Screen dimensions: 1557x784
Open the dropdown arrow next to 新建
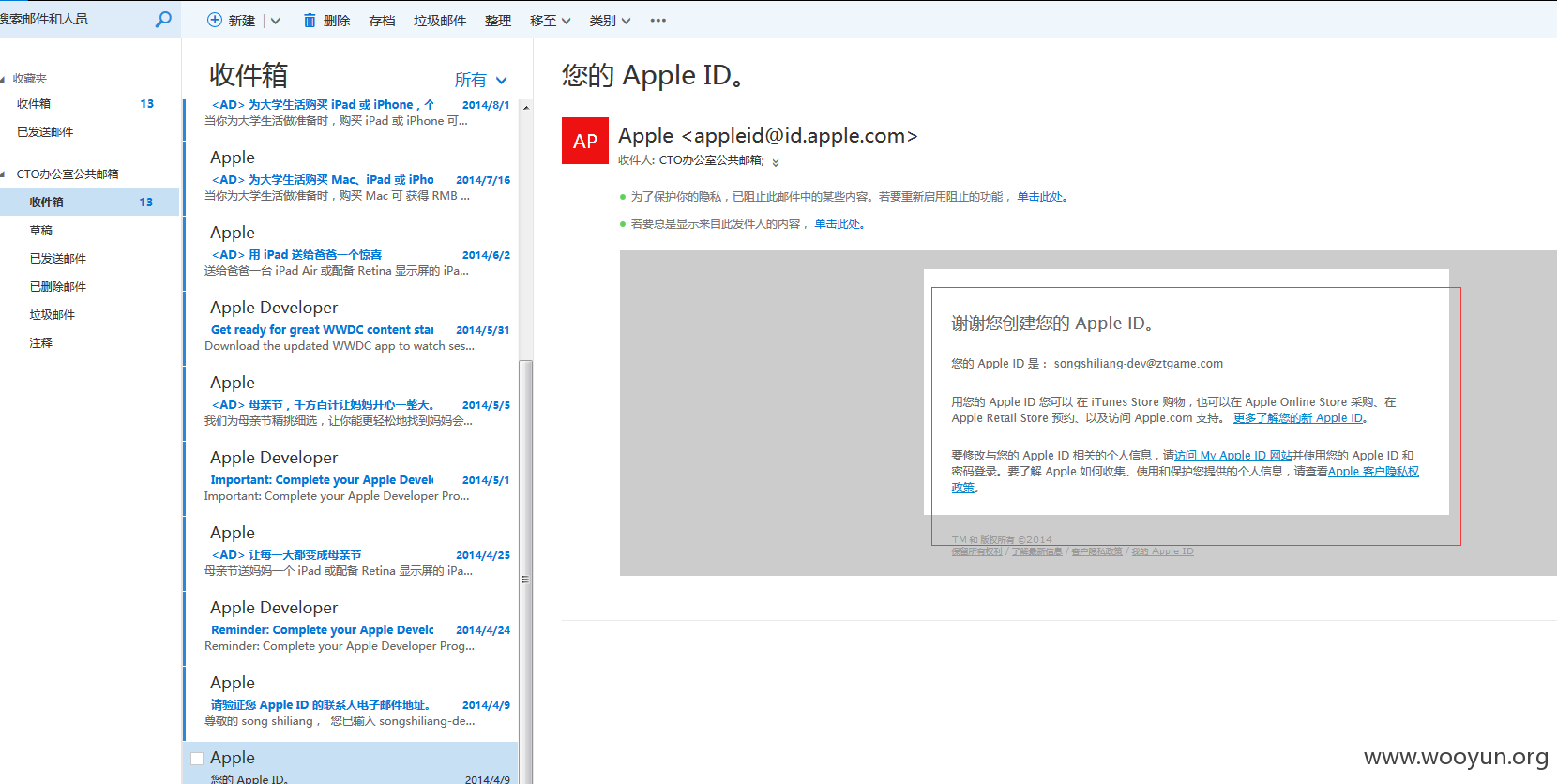(276, 21)
